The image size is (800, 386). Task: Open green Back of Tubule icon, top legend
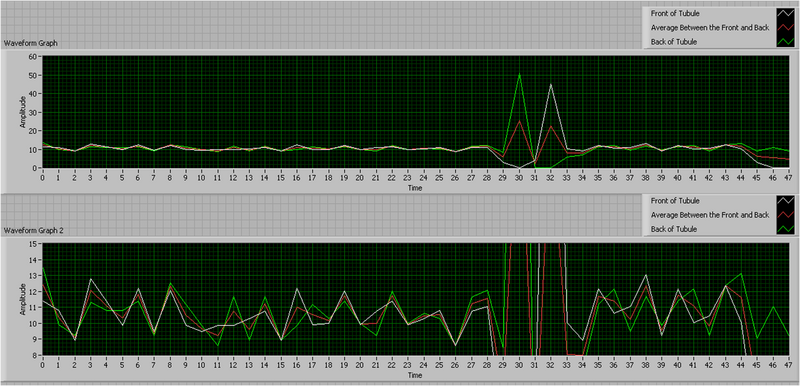[785, 42]
